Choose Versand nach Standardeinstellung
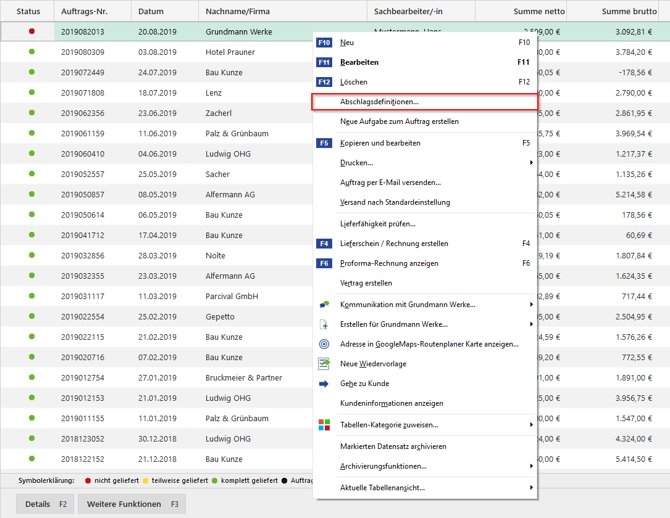This screenshot has height=518, width=670. [x=425, y=202]
